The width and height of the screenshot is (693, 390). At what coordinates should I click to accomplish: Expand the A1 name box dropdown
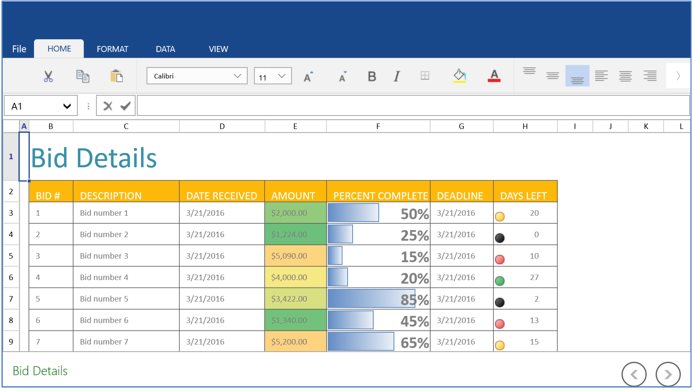click(x=67, y=106)
